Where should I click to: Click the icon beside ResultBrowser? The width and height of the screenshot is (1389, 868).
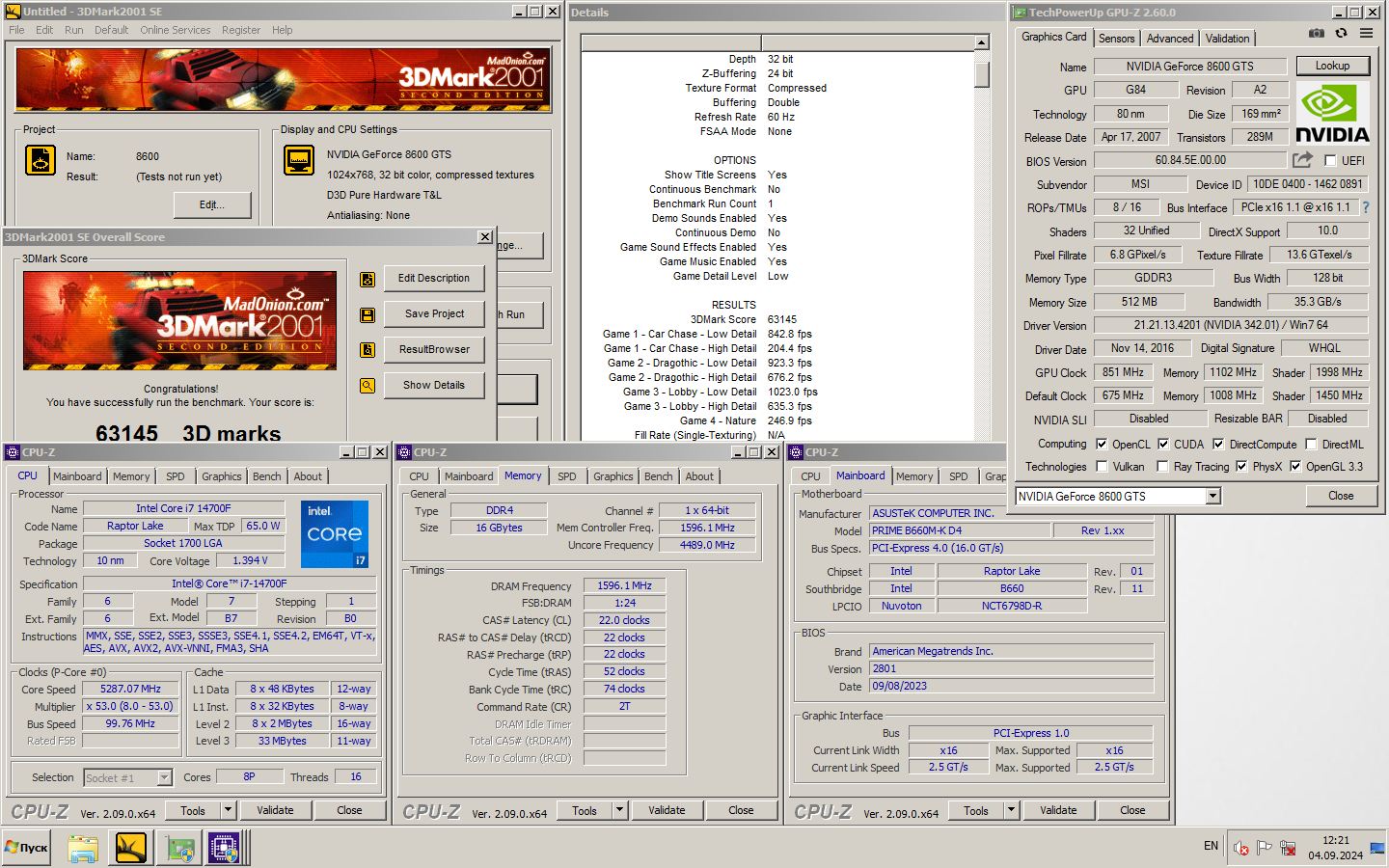368,350
